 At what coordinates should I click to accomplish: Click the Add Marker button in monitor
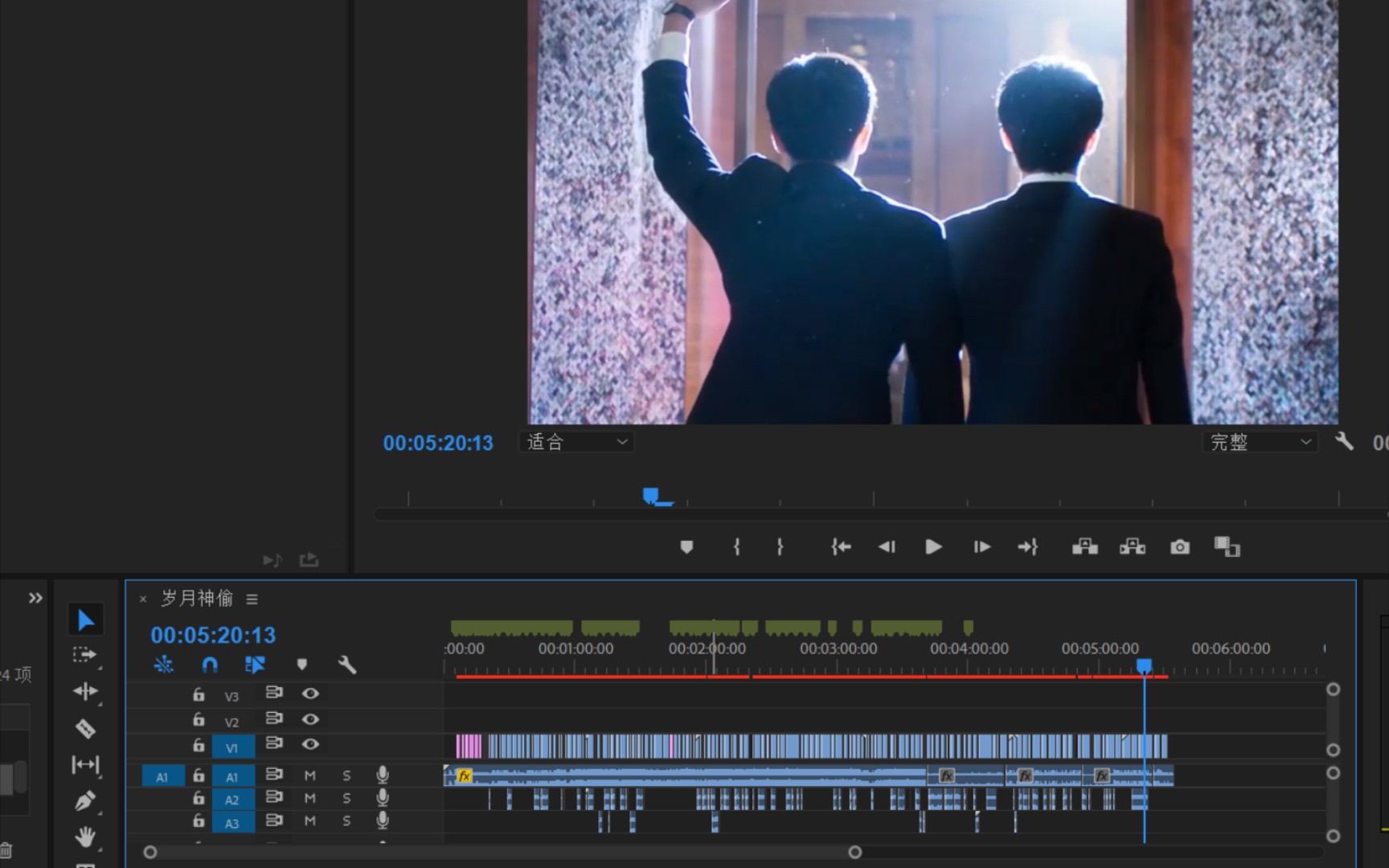pyautogui.click(x=686, y=547)
